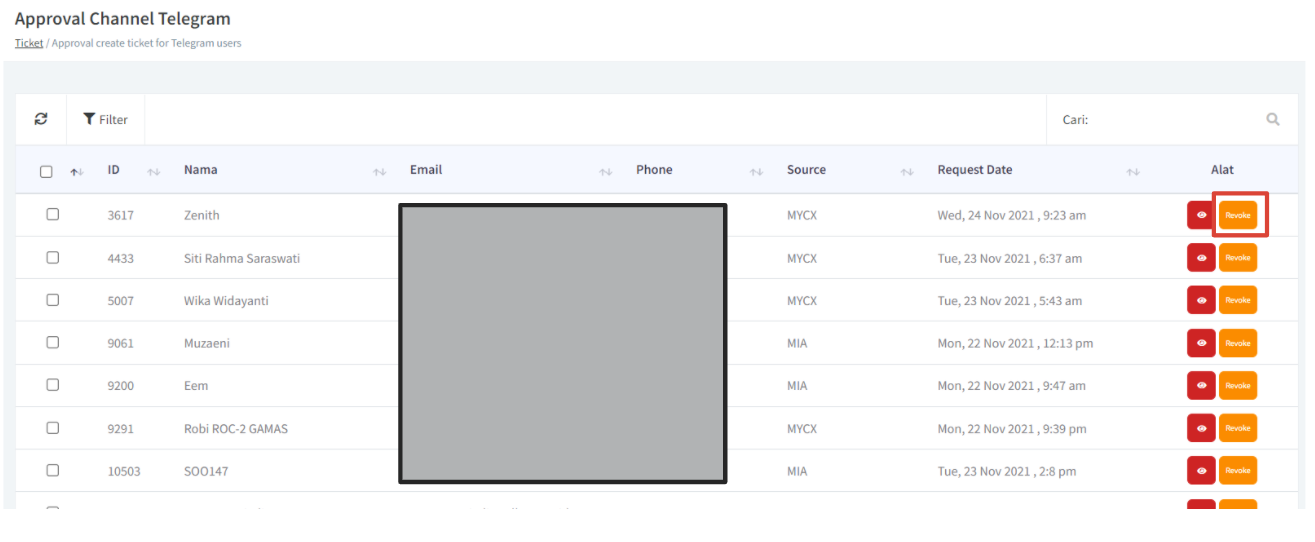The height and width of the screenshot is (542, 1315).
Task: Open the Filter options
Action: [x=105, y=119]
